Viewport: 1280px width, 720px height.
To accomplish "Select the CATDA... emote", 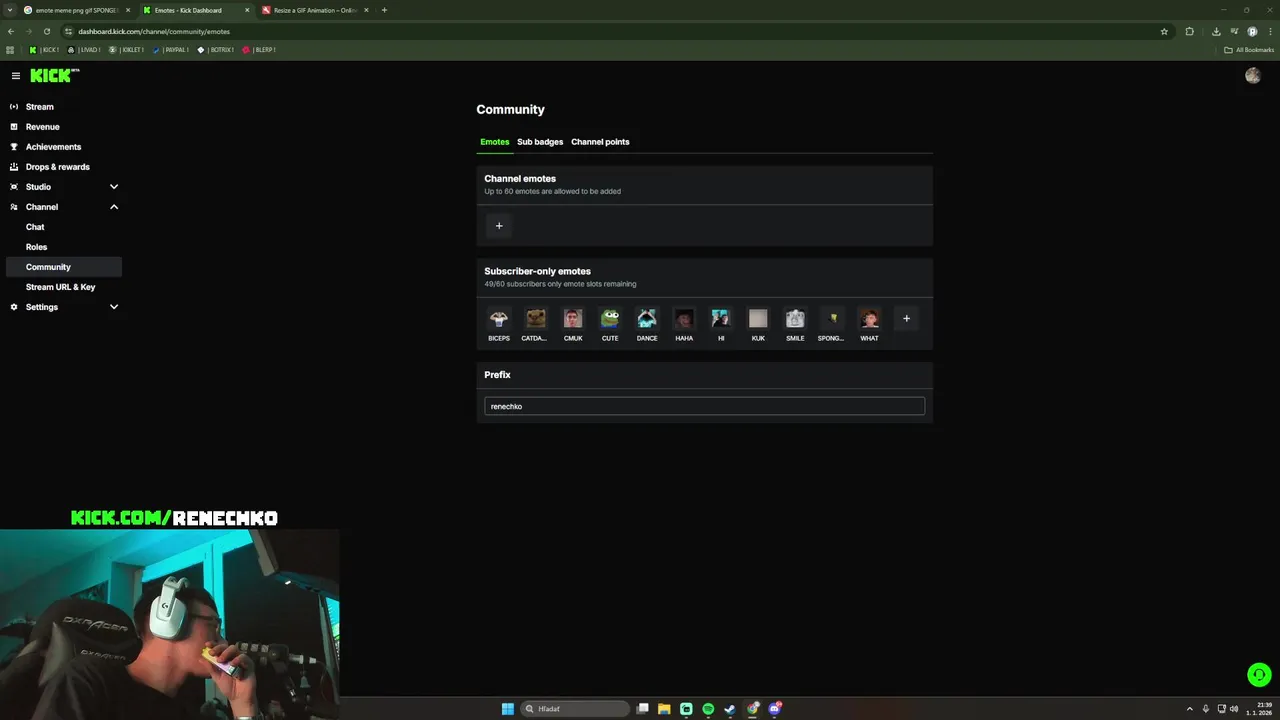I will [x=536, y=319].
